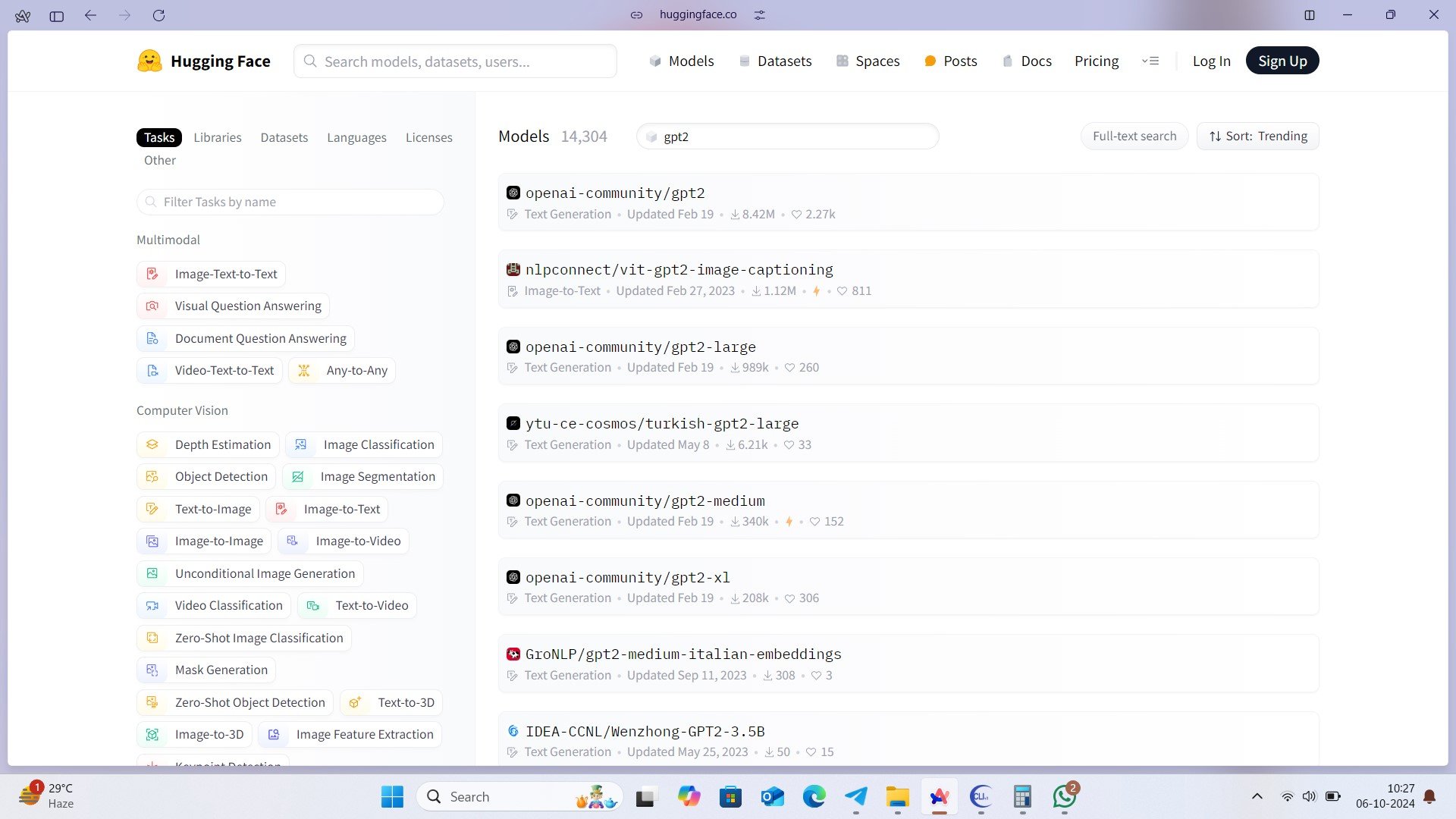This screenshot has height=819, width=1456.
Task: Open Telegram from the taskbar
Action: click(x=856, y=797)
